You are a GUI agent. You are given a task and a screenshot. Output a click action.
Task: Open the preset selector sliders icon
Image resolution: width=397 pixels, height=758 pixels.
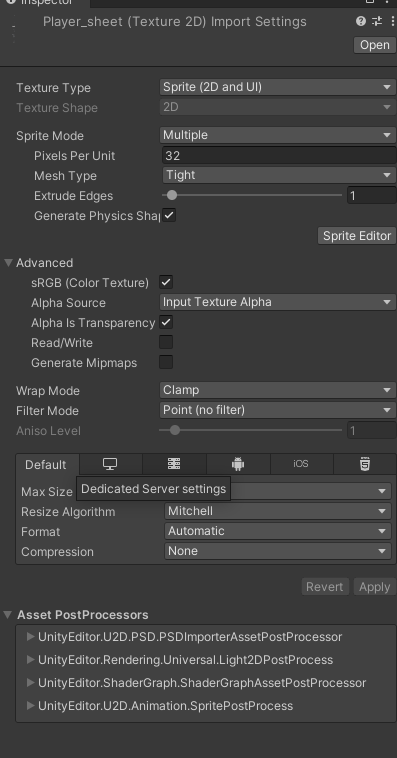click(x=377, y=21)
